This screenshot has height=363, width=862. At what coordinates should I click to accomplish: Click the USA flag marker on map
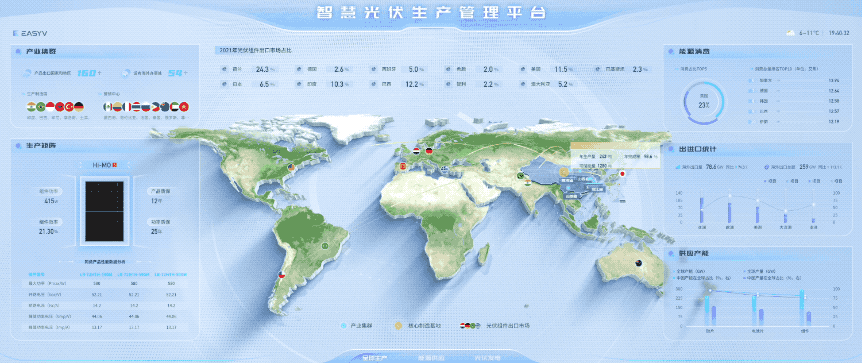coord(291,167)
